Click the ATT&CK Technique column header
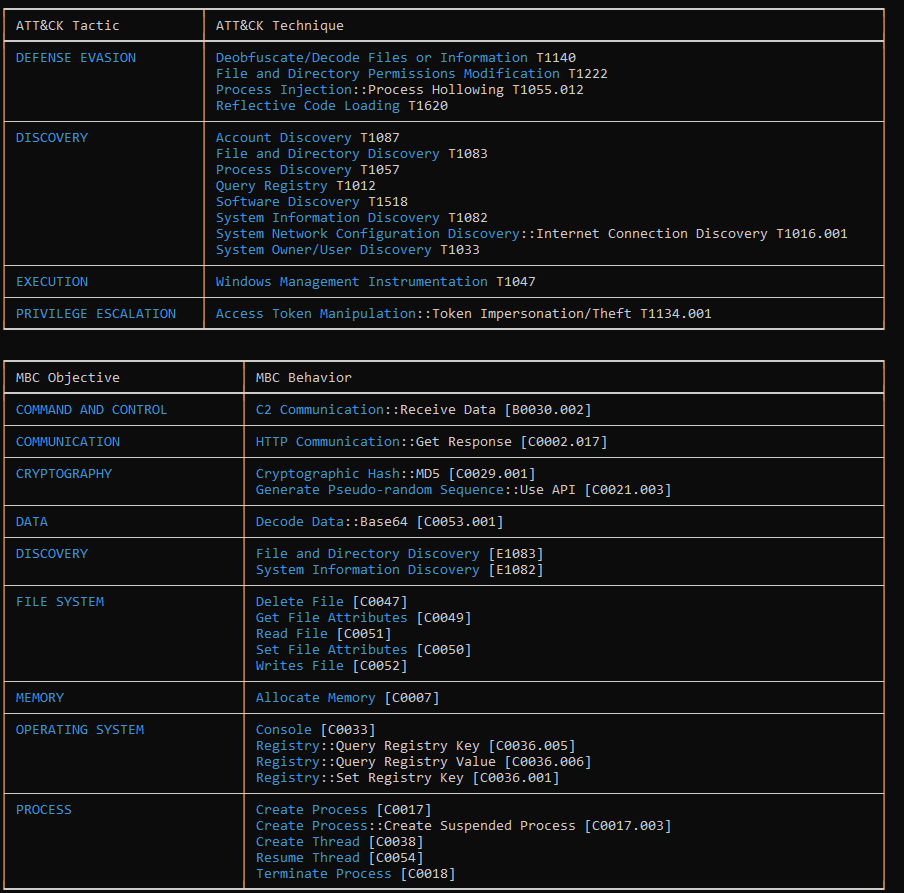 [x=280, y=26]
